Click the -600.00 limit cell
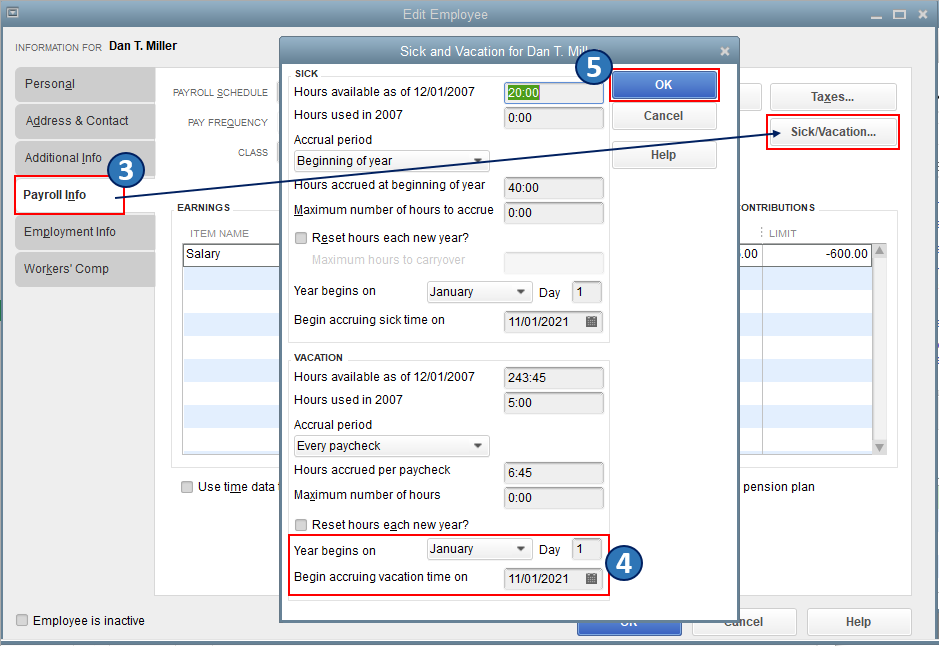This screenshot has height=646, width=939. pyautogui.click(x=817, y=254)
